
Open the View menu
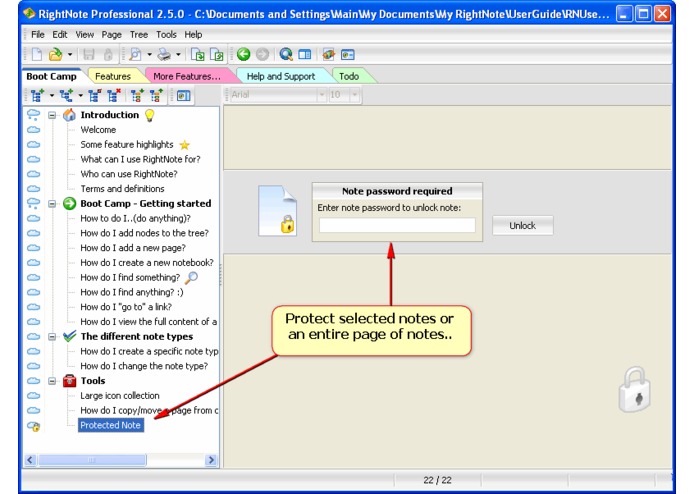[84, 35]
